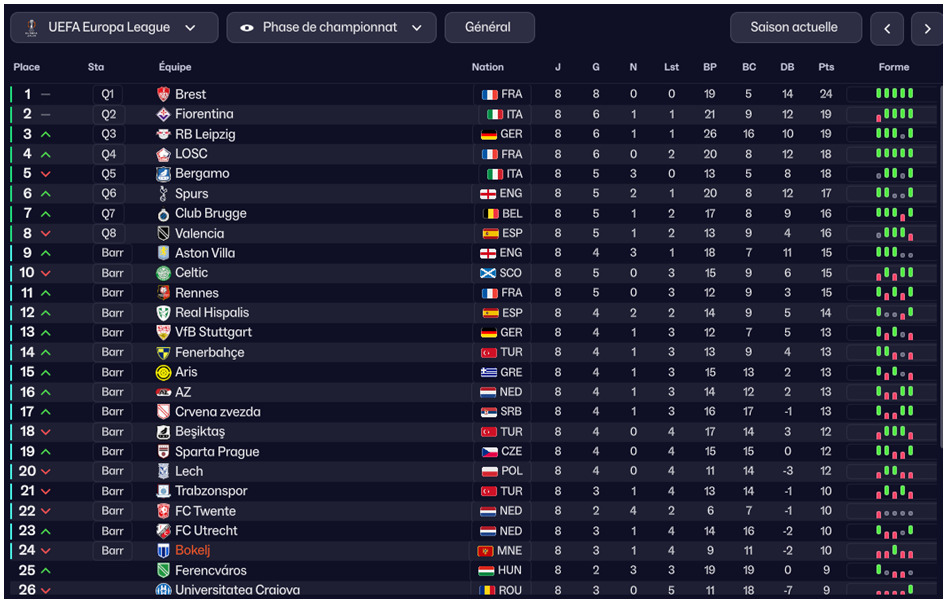The width and height of the screenshot is (947, 603).
Task: Switch to the Général view tab
Action: [x=489, y=28]
